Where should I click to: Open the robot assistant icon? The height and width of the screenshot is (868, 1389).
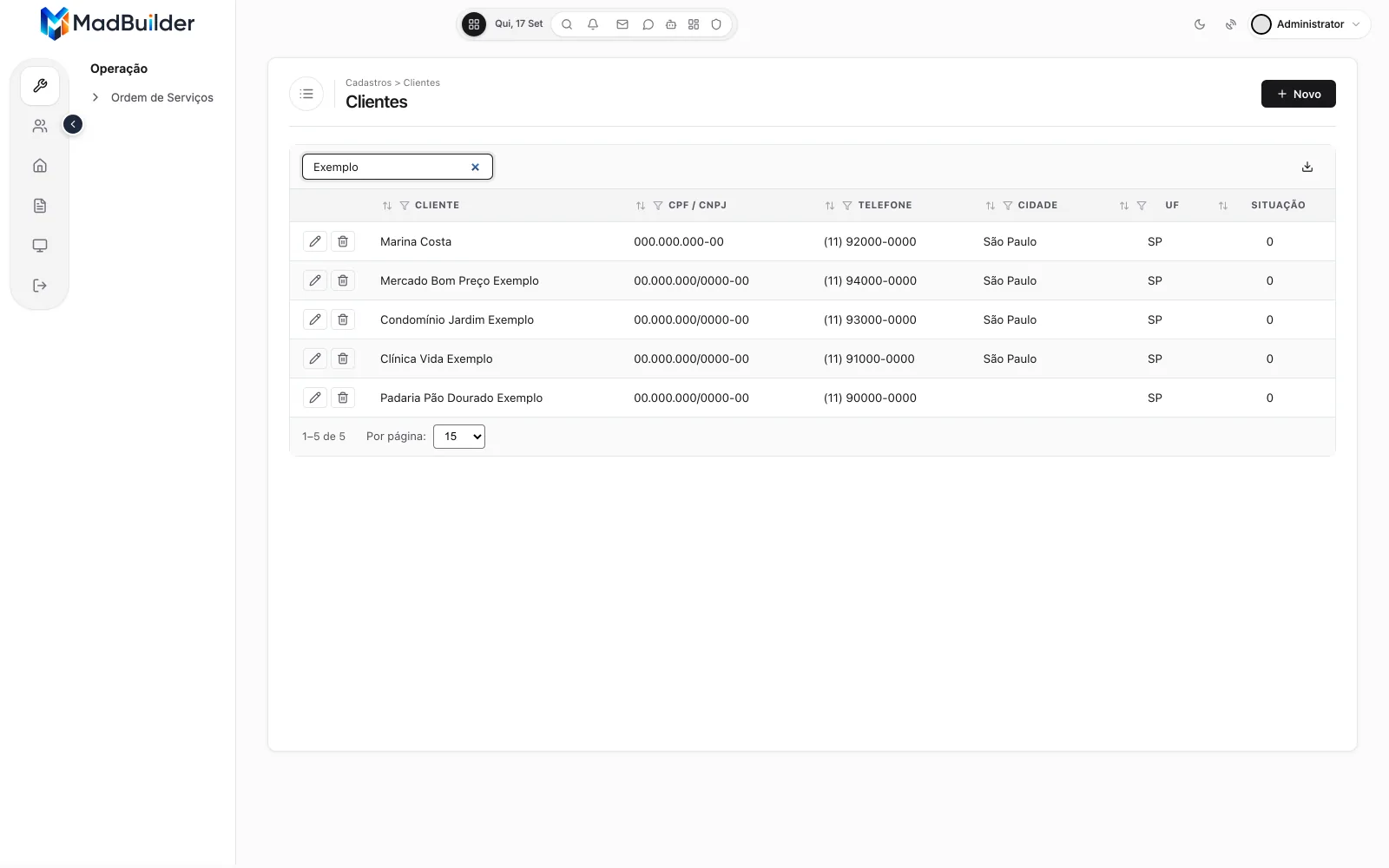[x=671, y=24]
